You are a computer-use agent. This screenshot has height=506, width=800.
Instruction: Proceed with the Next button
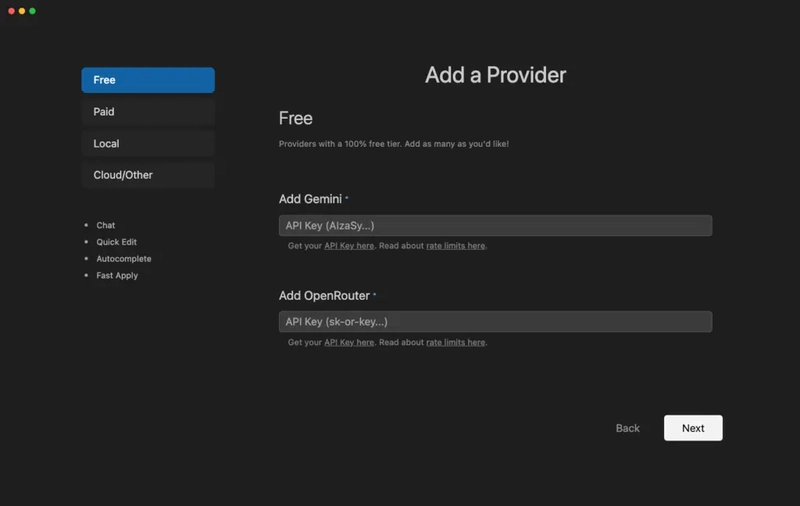(693, 428)
